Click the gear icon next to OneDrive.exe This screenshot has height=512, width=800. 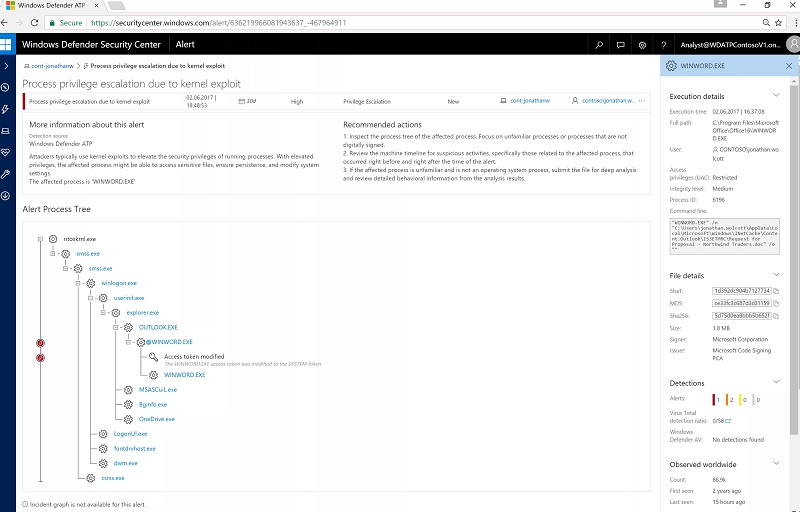(128, 419)
